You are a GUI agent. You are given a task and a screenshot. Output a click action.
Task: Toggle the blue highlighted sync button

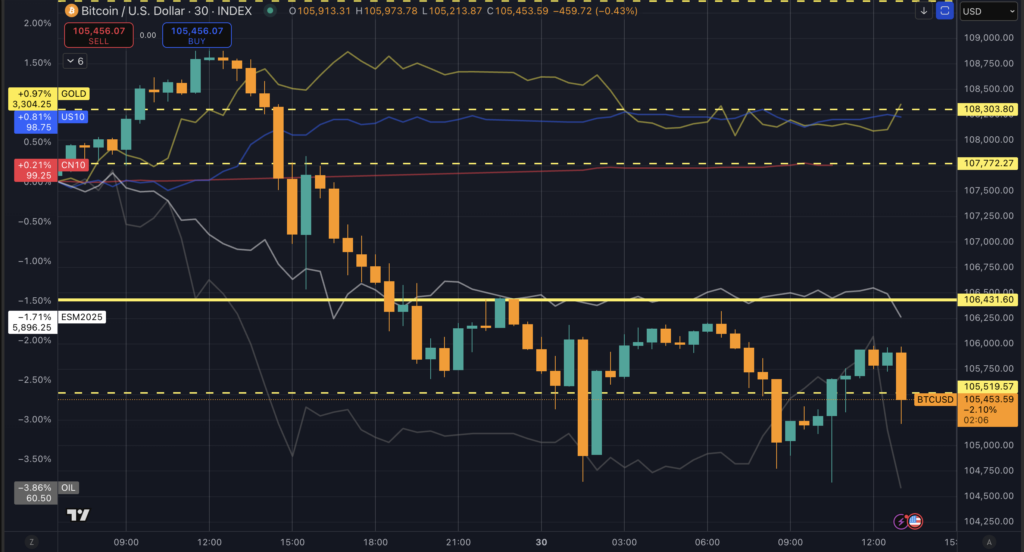click(x=946, y=11)
